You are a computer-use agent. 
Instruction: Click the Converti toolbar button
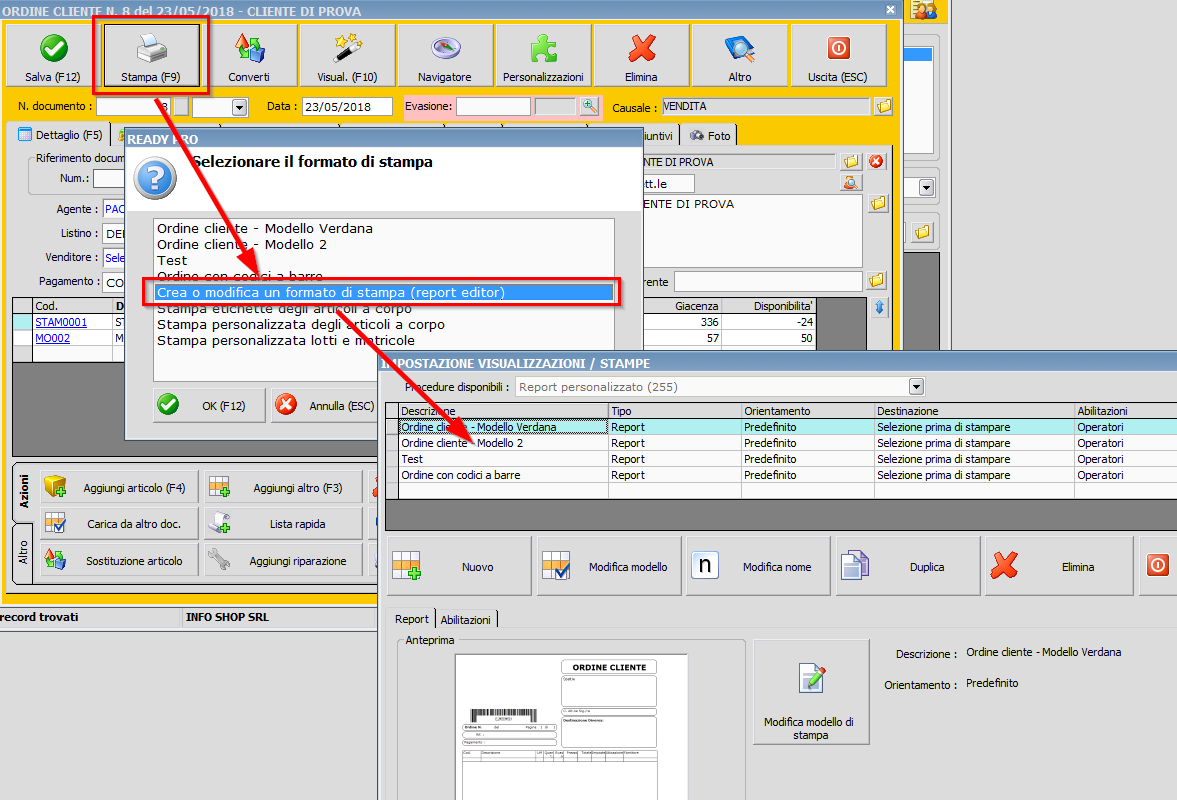[x=249, y=56]
